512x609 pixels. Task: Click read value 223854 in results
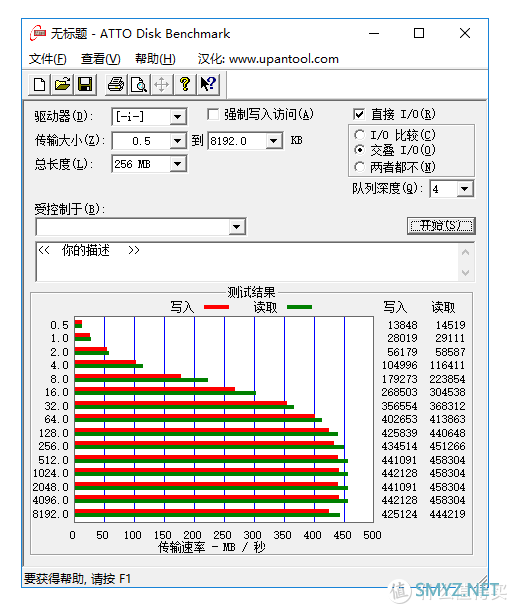click(448, 379)
